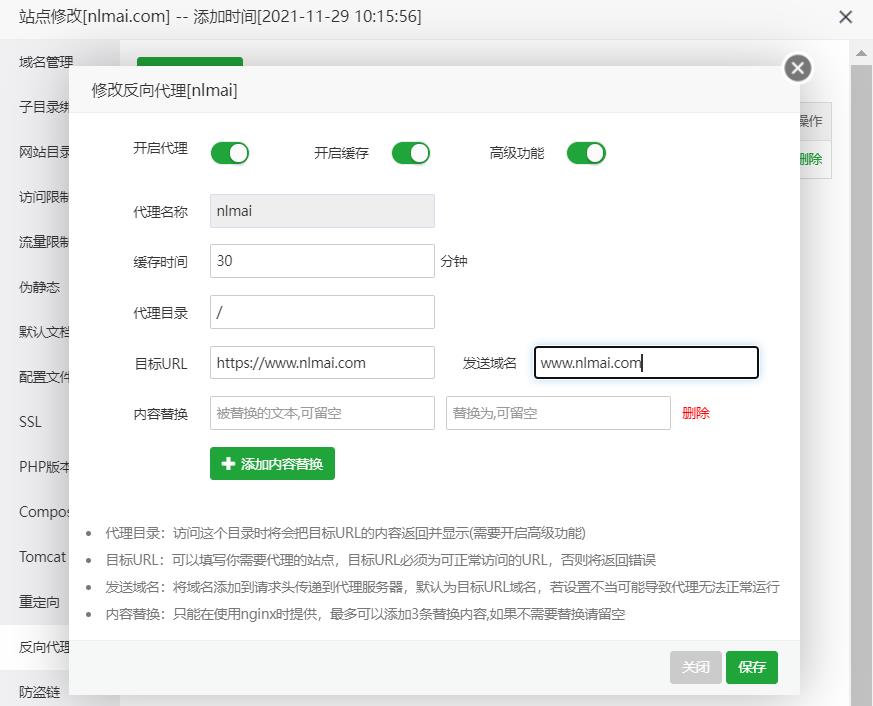Viewport: 873px width, 706px height.
Task: Open 子目录绑定 sidebar item
Action: point(43,107)
